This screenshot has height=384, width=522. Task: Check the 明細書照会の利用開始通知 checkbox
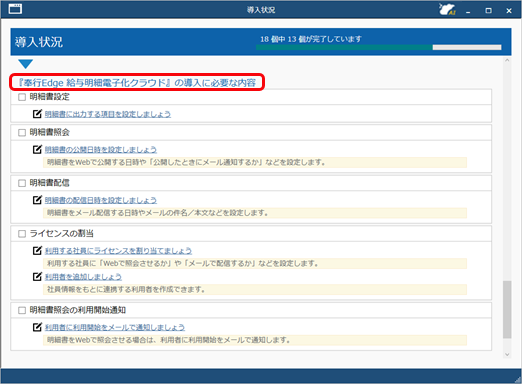[22, 310]
